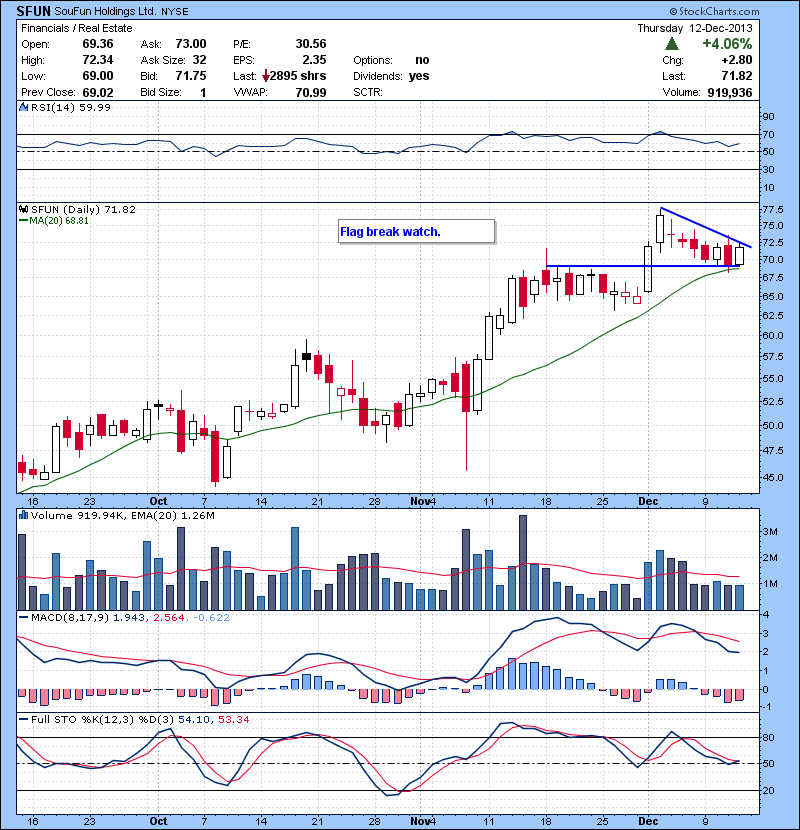Click the 3M label on the volume axis
800x830 pixels.
coord(769,531)
